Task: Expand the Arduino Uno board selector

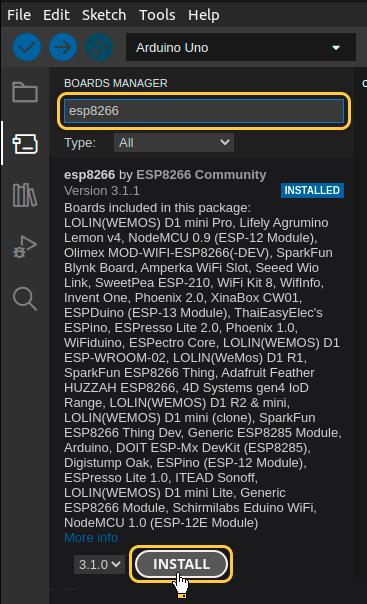Action: pyautogui.click(x=241, y=47)
